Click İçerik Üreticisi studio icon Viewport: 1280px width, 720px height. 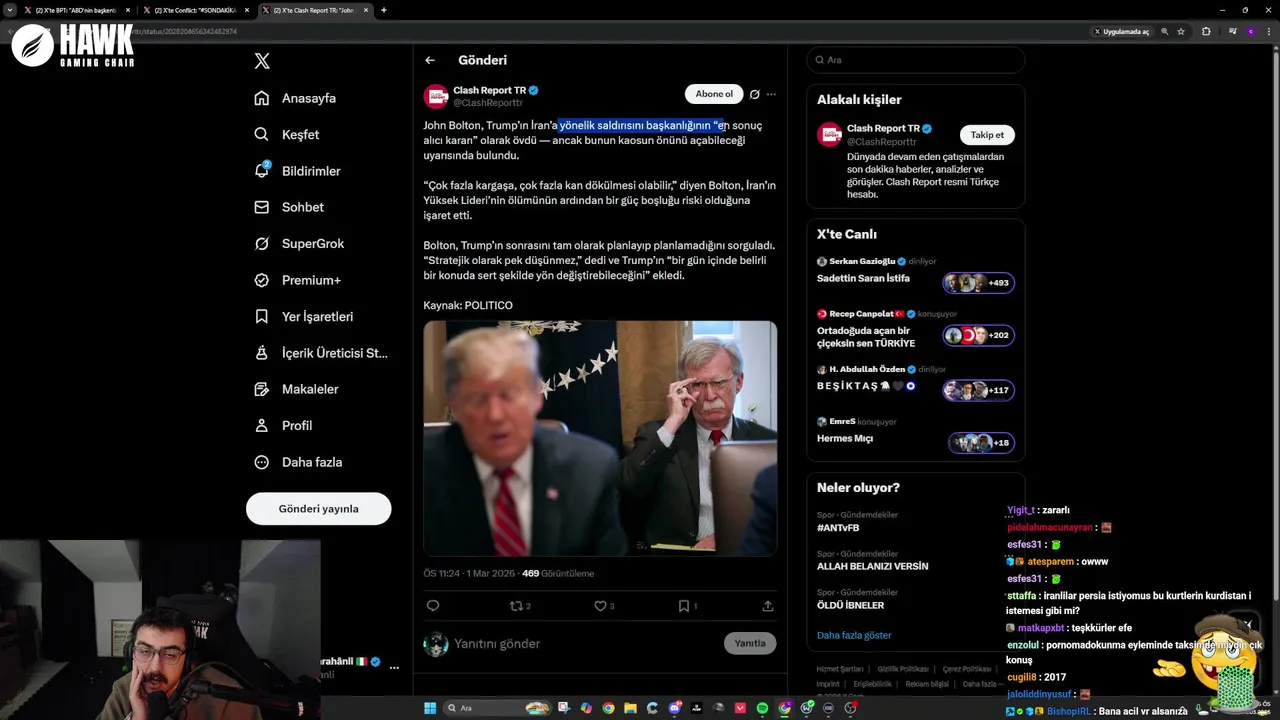(x=262, y=353)
